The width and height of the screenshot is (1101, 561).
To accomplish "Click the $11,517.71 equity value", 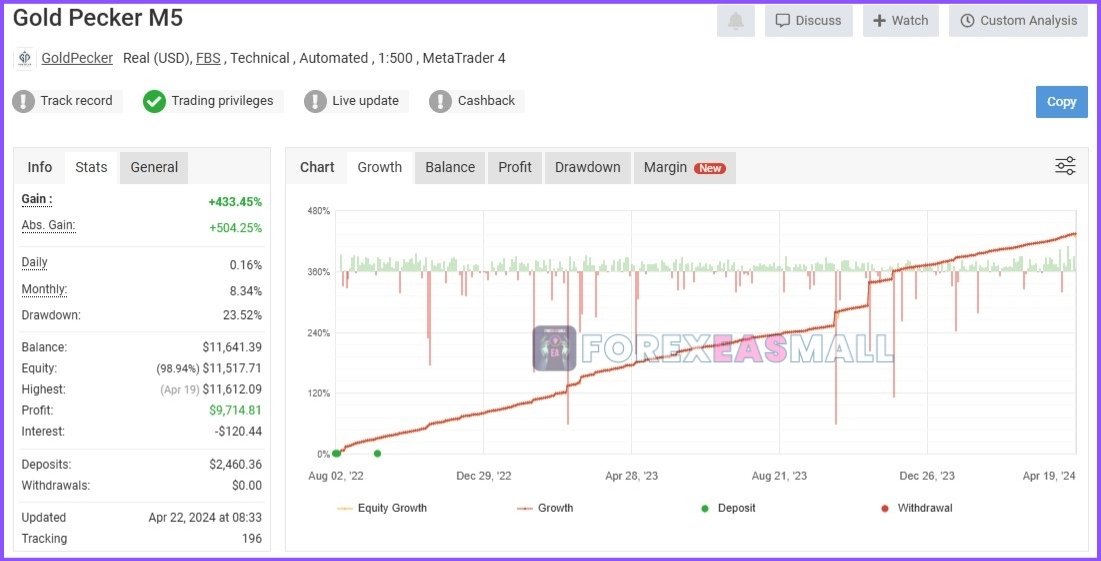I will coord(232,369).
